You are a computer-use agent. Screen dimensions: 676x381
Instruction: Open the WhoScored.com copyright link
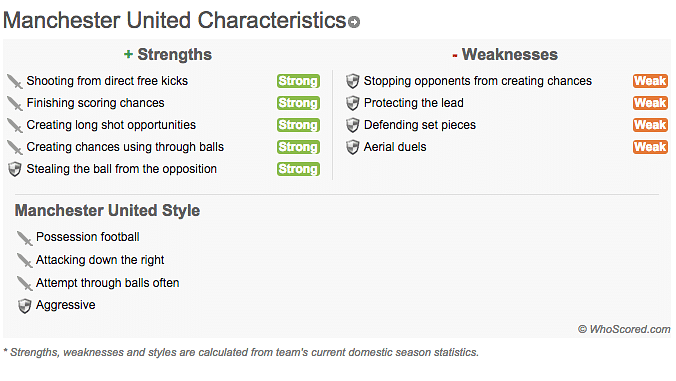624,329
